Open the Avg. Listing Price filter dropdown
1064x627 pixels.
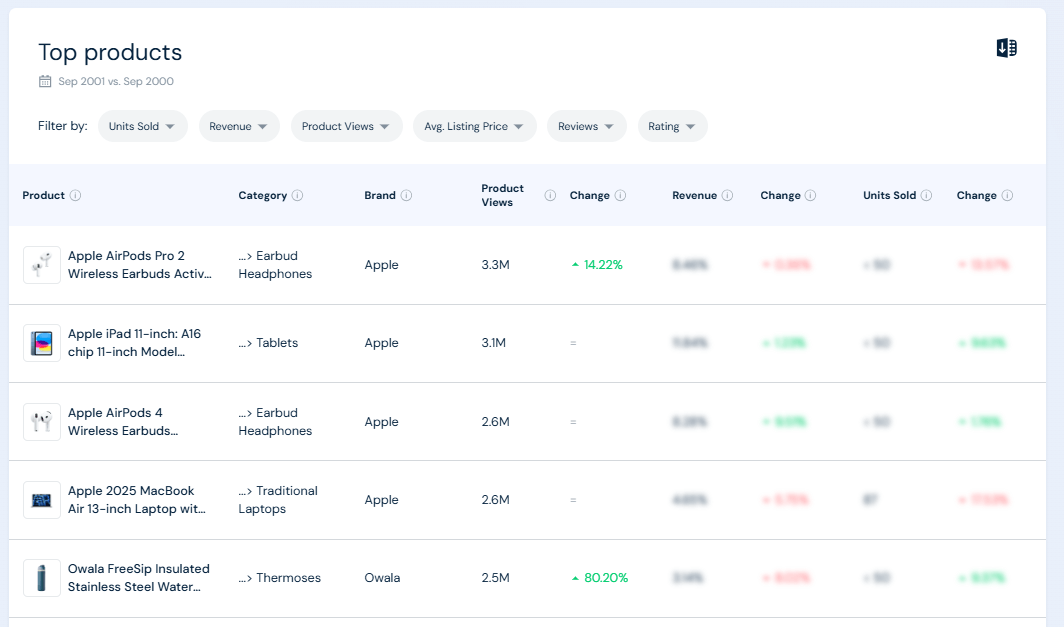click(x=474, y=126)
